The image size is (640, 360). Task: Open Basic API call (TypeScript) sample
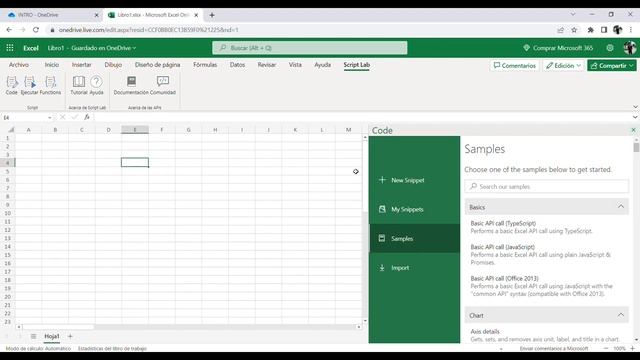pyautogui.click(x=547, y=227)
